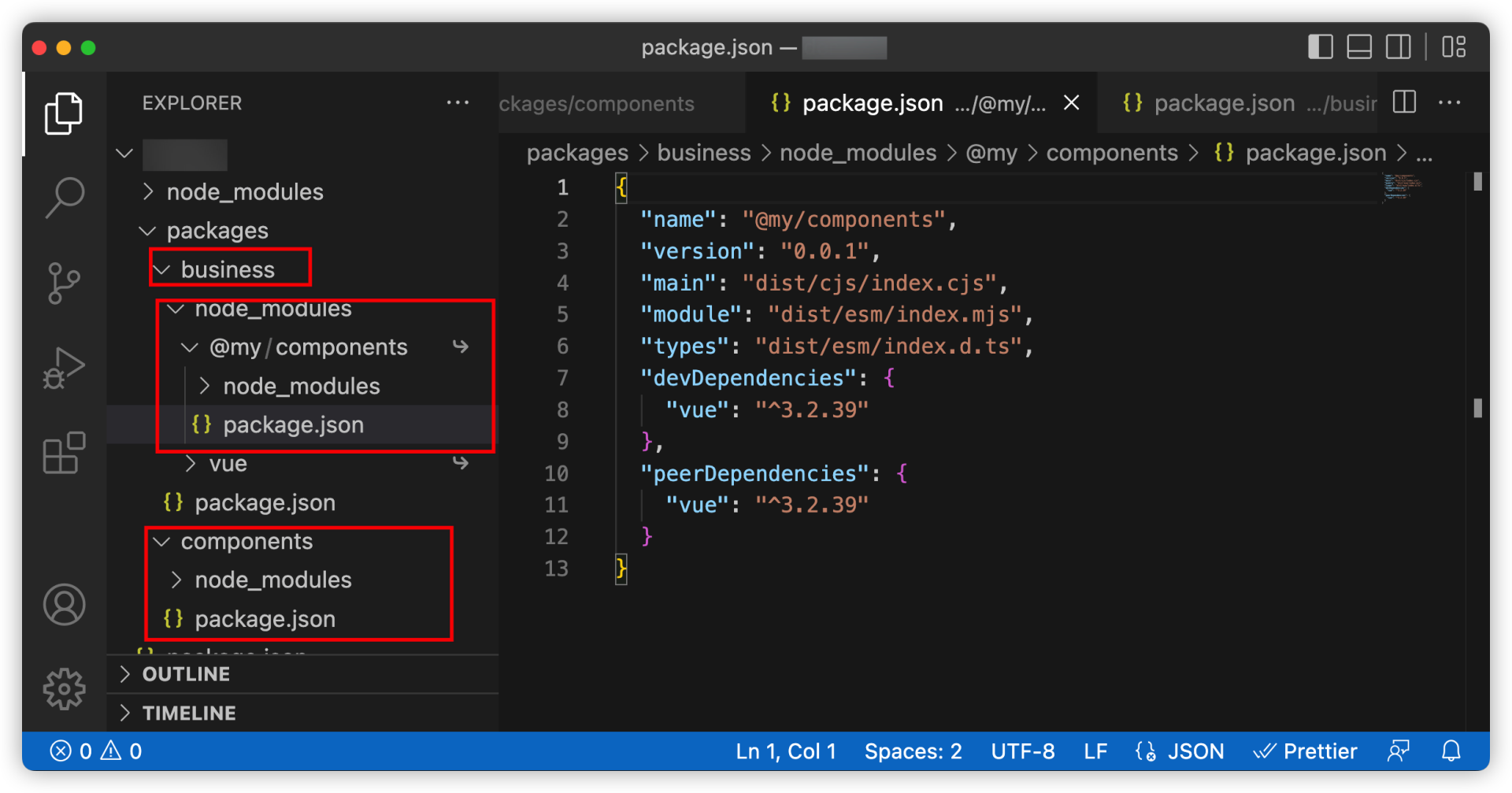The image size is (1512, 793).
Task: Close the active package.json tab
Action: (1071, 103)
